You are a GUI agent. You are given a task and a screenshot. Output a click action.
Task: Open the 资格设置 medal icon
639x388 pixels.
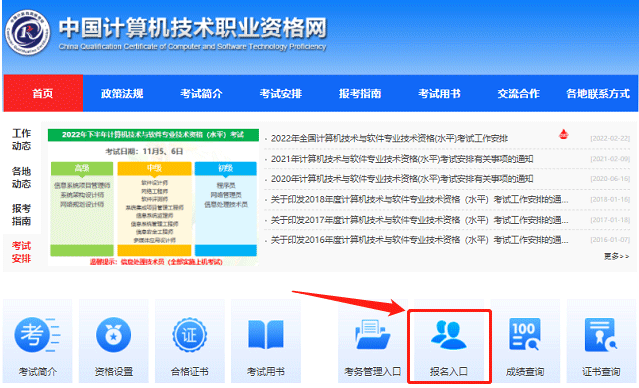(x=114, y=335)
